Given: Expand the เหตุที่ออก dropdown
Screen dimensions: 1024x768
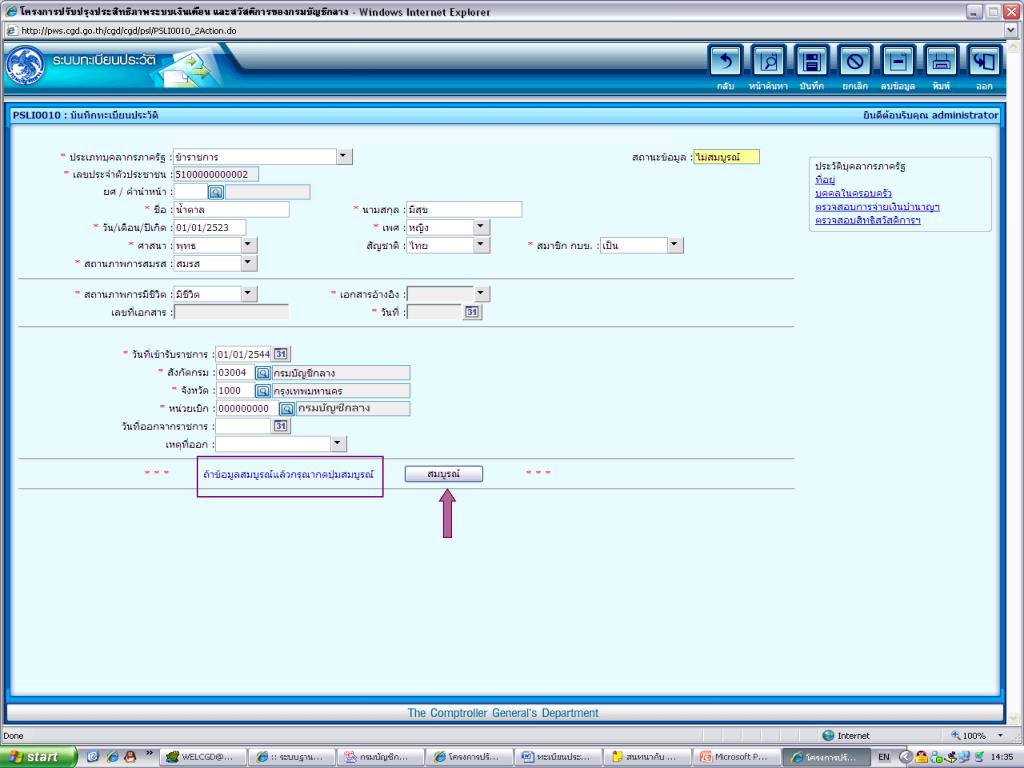Looking at the screenshot, I should 338,444.
